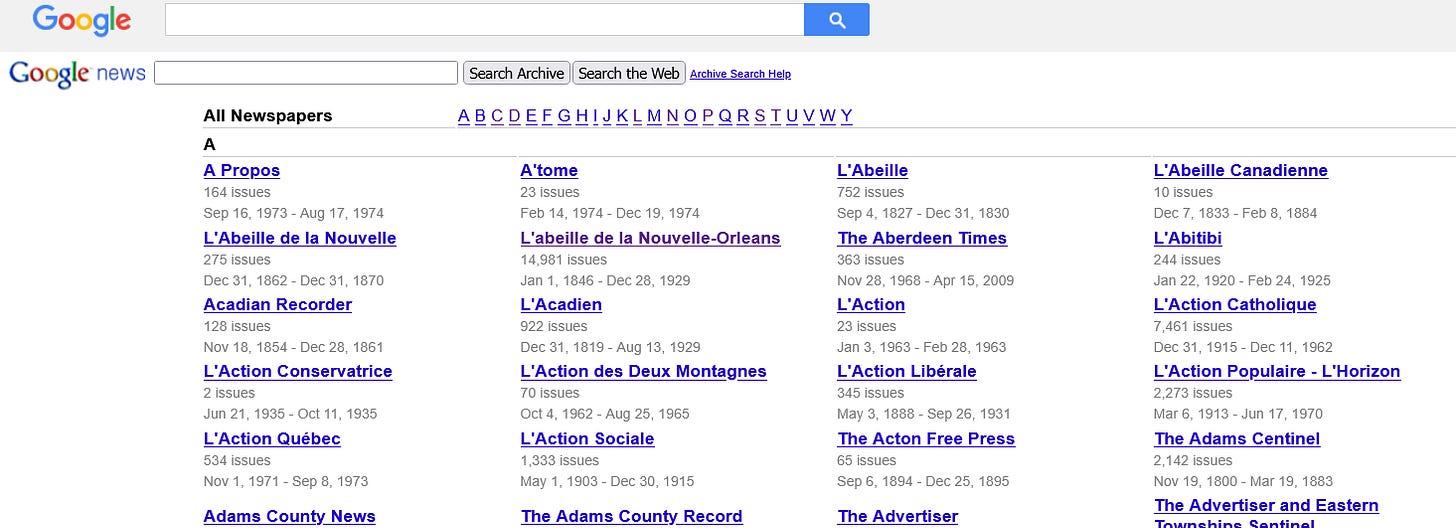1456x528 pixels.
Task: Open the L'Action Catholique link
Action: click(x=1235, y=305)
